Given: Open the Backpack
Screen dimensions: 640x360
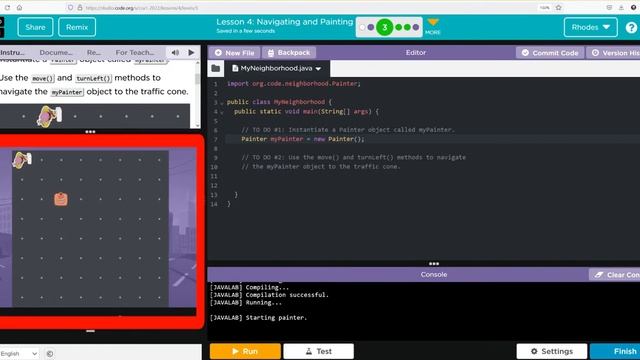Looking at the screenshot, I should point(289,53).
